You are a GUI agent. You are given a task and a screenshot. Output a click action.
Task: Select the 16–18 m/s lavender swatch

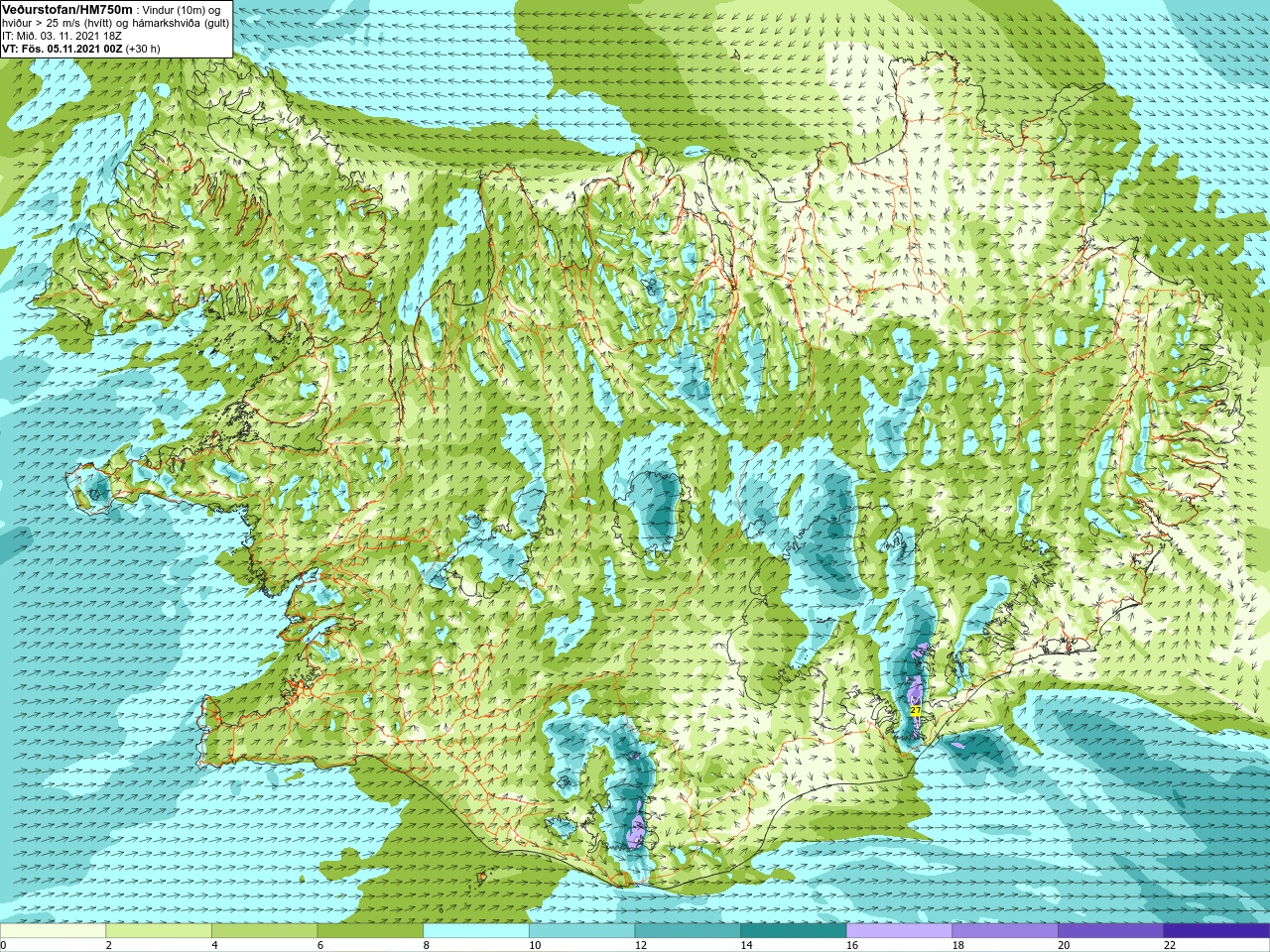pyautogui.click(x=899, y=931)
